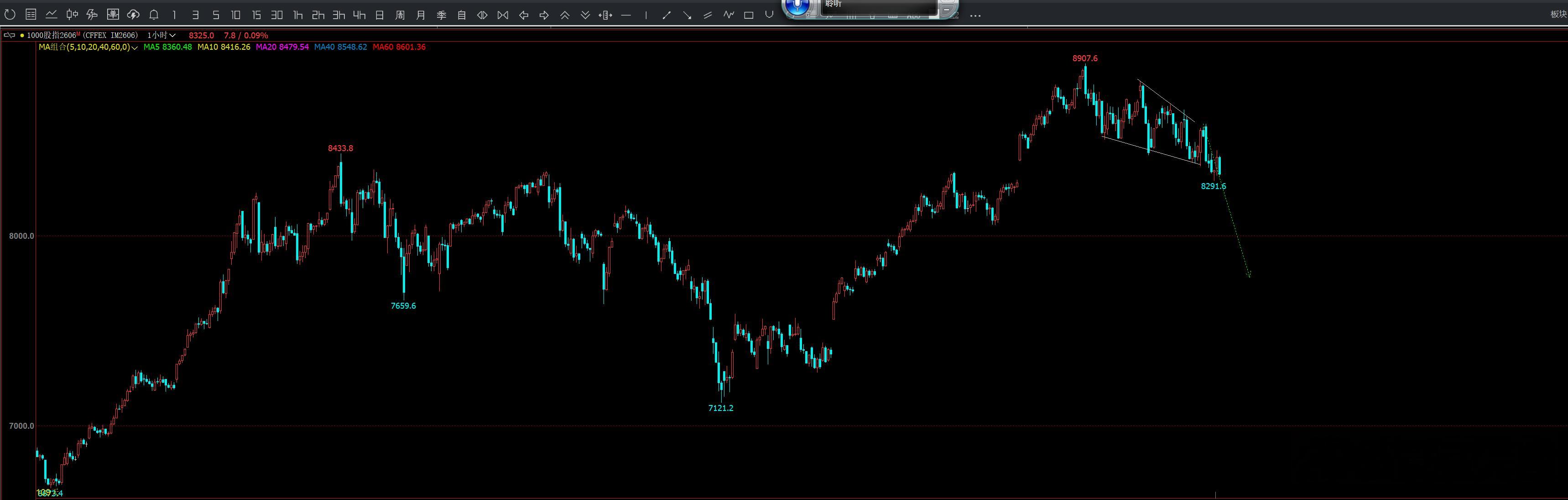
Task: Click the MA10 8416.26 indicator label
Action: coord(224,47)
